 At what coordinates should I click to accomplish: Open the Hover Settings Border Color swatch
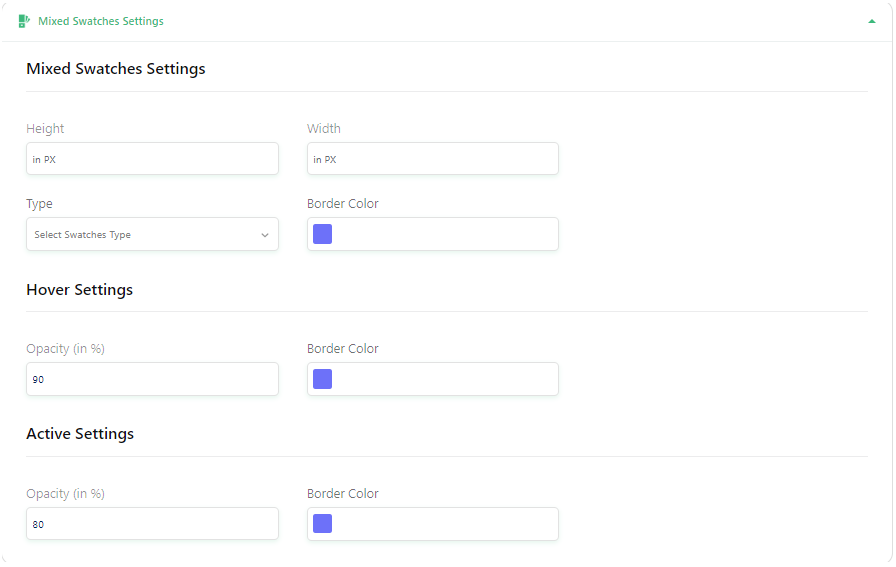322,379
